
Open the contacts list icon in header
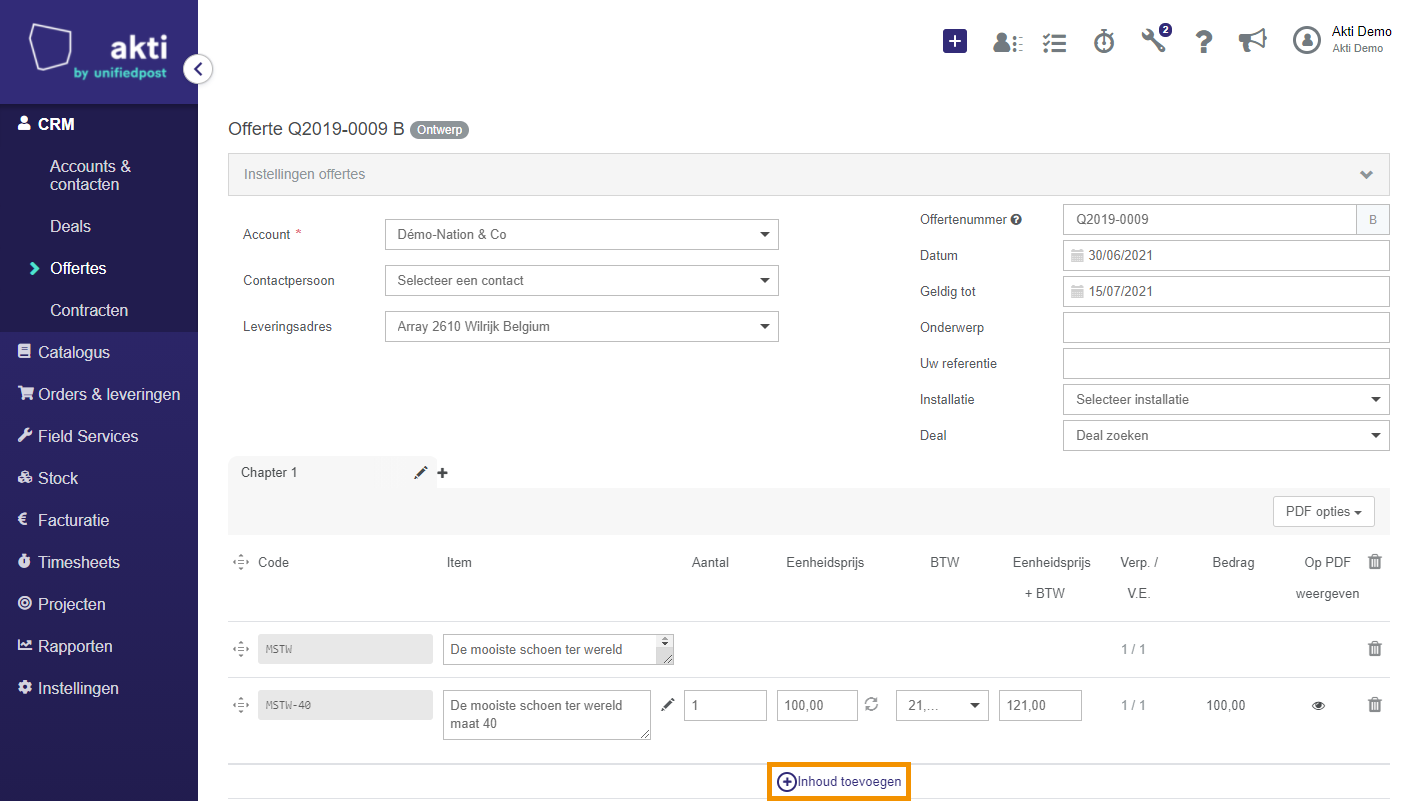pyautogui.click(x=1007, y=42)
